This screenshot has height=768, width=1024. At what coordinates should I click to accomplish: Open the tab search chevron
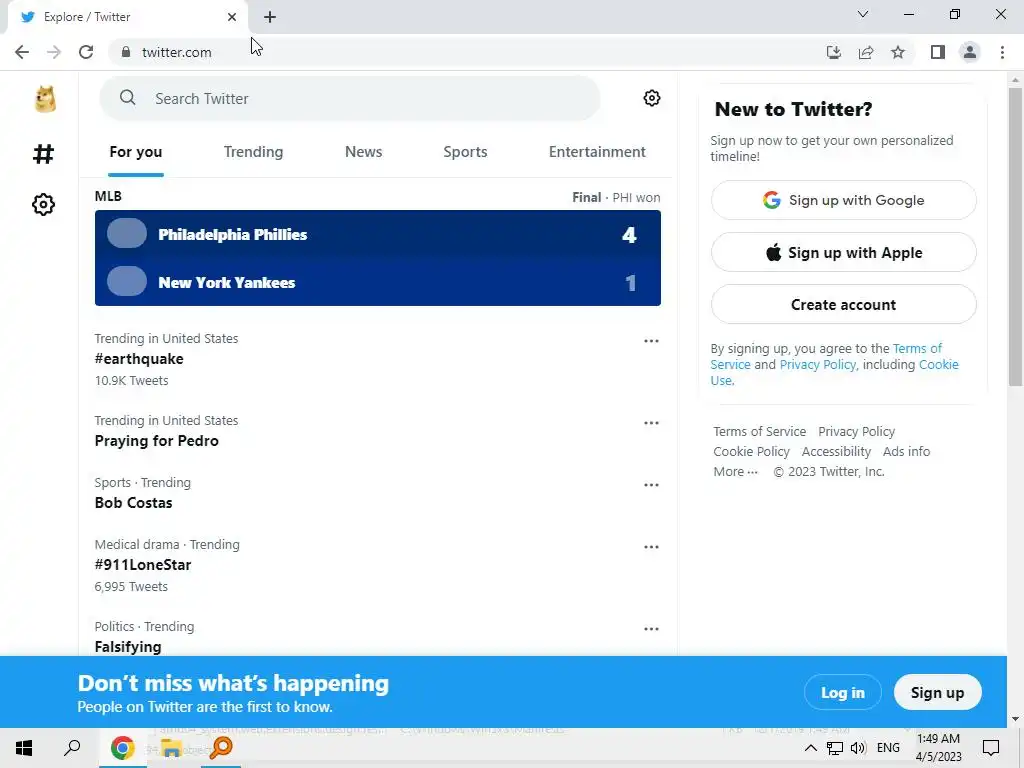863,14
